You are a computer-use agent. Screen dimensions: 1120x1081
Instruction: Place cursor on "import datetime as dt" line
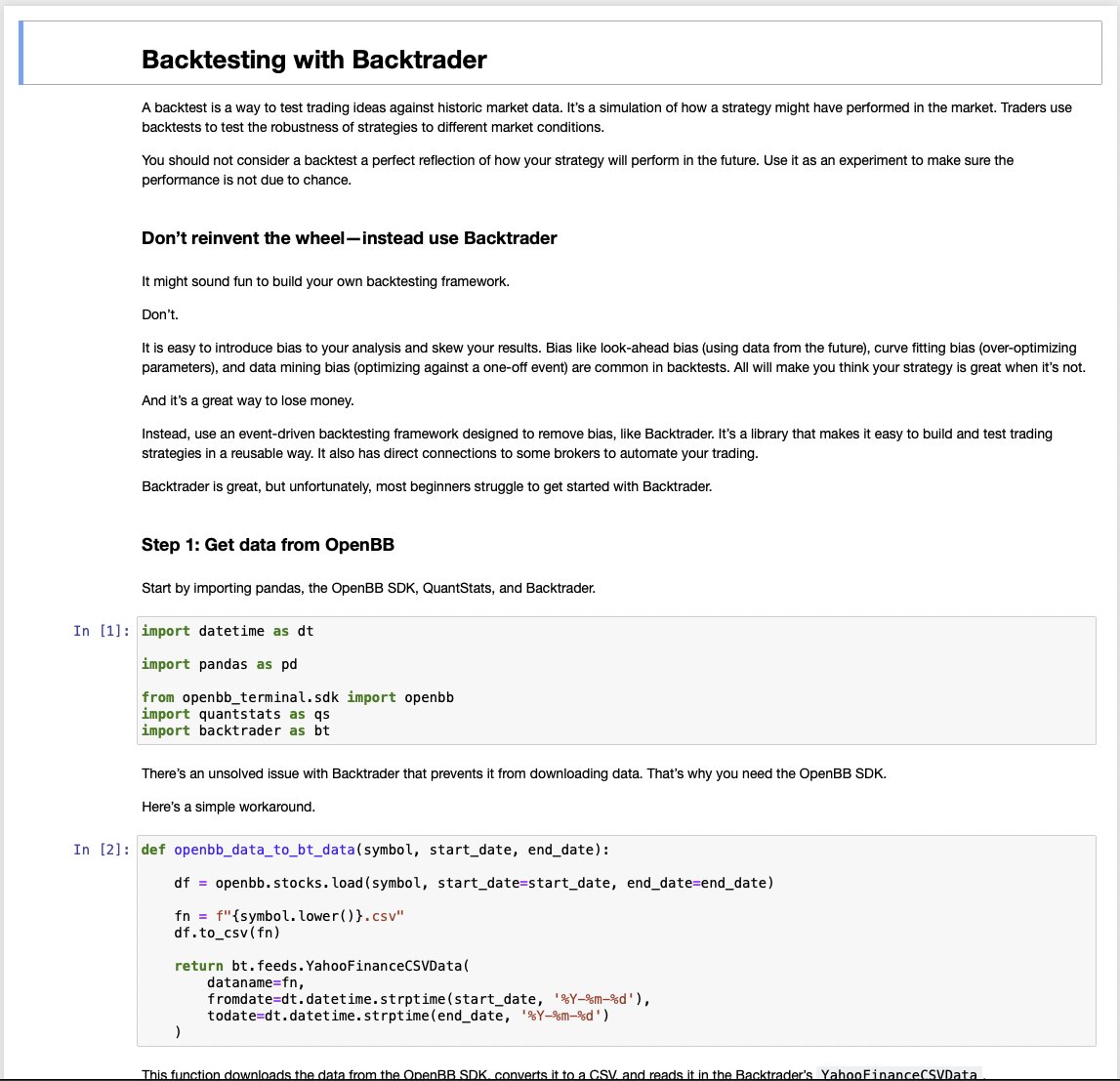click(x=225, y=631)
